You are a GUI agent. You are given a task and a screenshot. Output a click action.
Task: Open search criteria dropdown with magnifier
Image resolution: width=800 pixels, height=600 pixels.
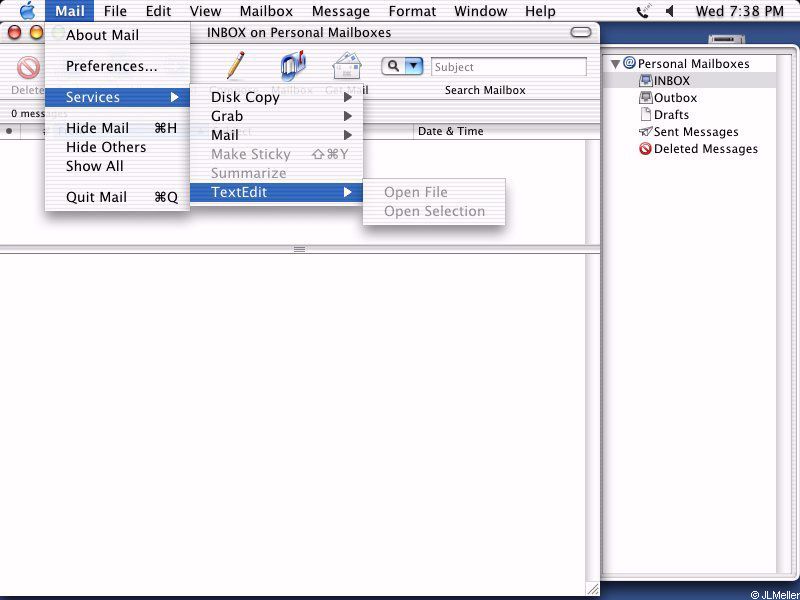coord(402,66)
